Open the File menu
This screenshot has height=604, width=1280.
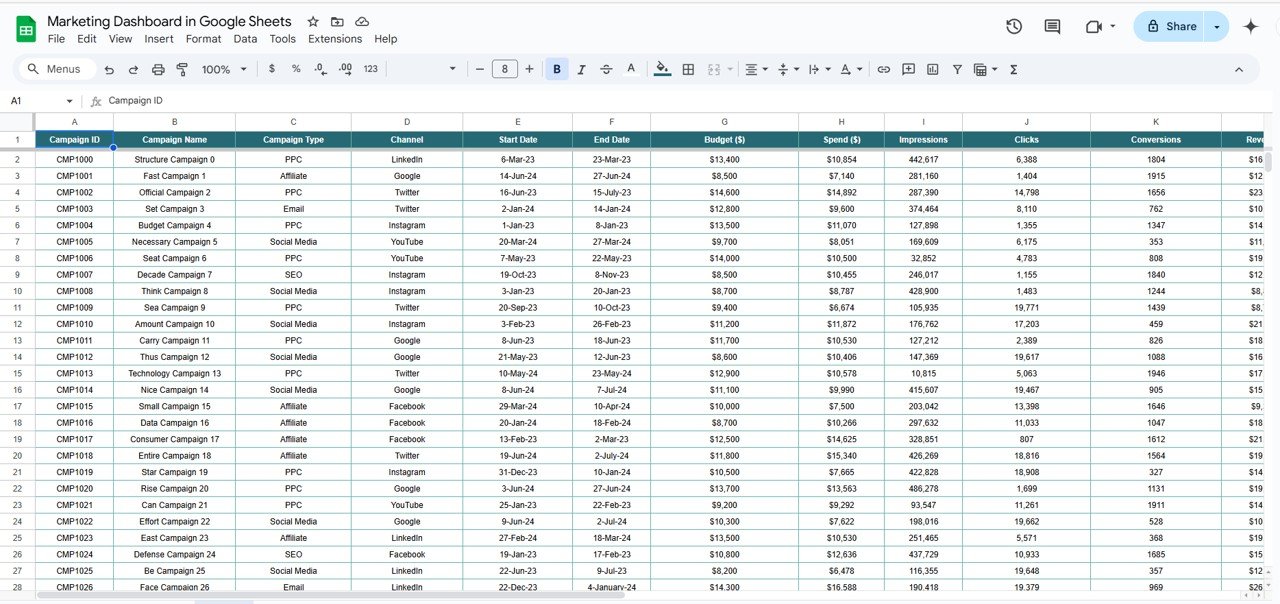click(x=56, y=39)
